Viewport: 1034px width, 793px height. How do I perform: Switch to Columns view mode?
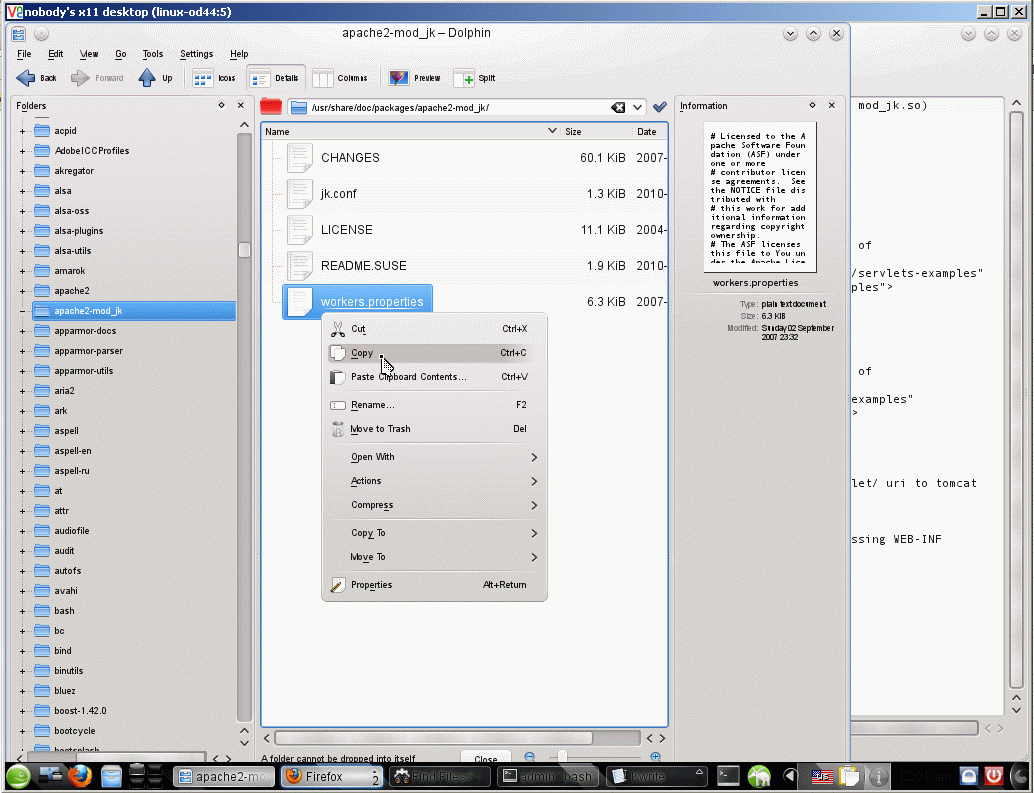point(340,78)
